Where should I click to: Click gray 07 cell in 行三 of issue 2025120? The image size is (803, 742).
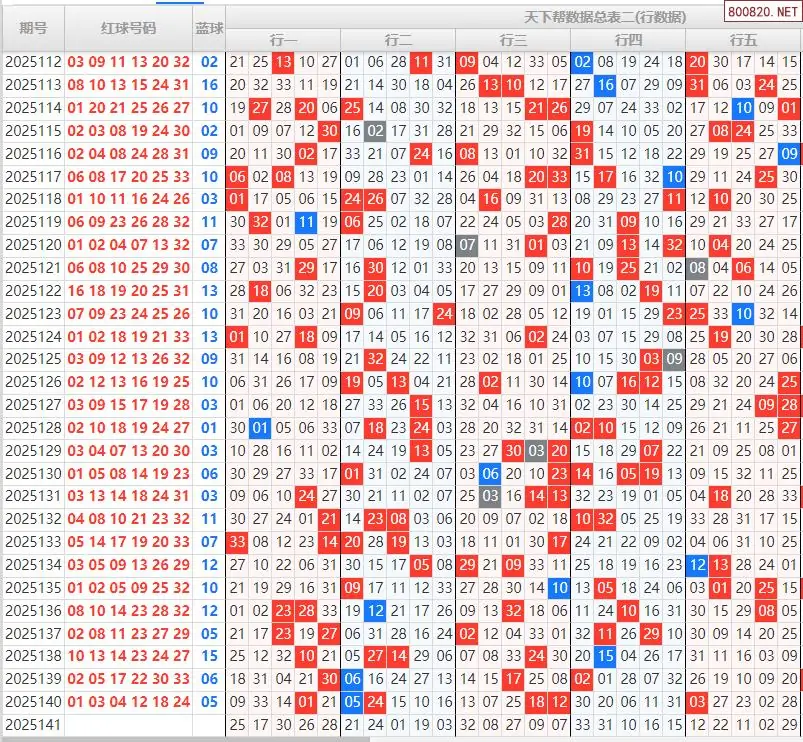(x=467, y=245)
